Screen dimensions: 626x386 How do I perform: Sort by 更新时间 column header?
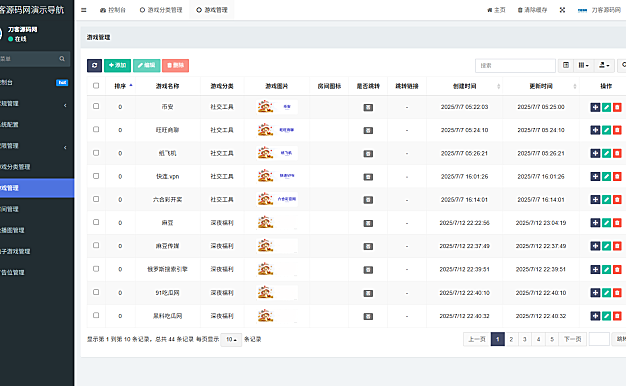pyautogui.click(x=541, y=86)
